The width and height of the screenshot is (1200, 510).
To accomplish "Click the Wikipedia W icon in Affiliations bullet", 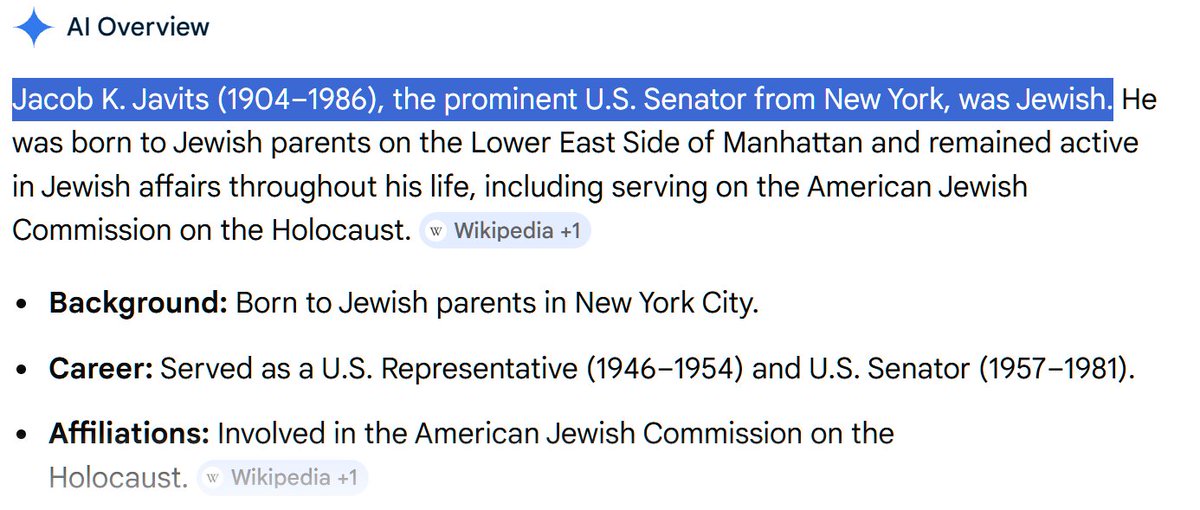I will point(213,478).
